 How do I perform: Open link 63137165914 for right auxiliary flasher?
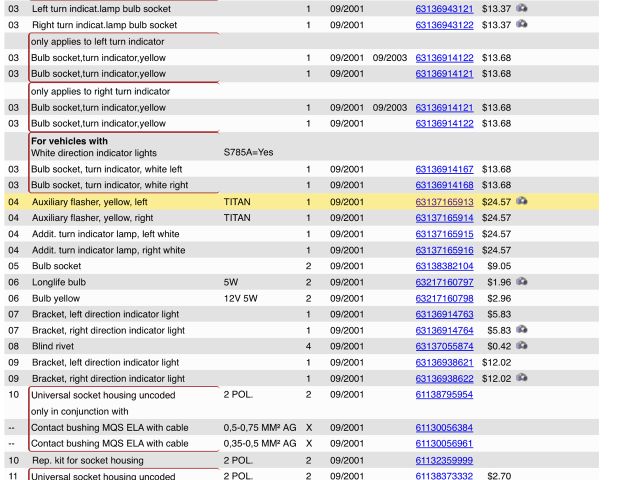pyautogui.click(x=444, y=218)
